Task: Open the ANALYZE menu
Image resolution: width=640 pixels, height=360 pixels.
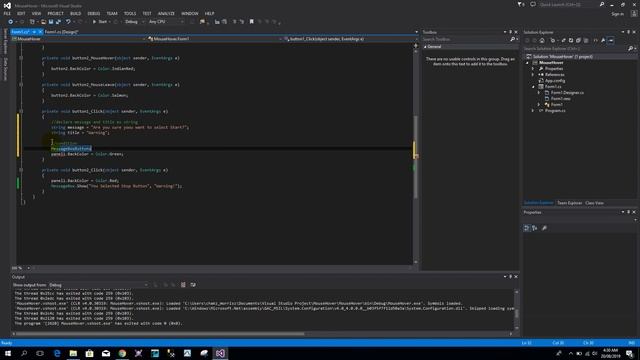Action: [x=166, y=13]
